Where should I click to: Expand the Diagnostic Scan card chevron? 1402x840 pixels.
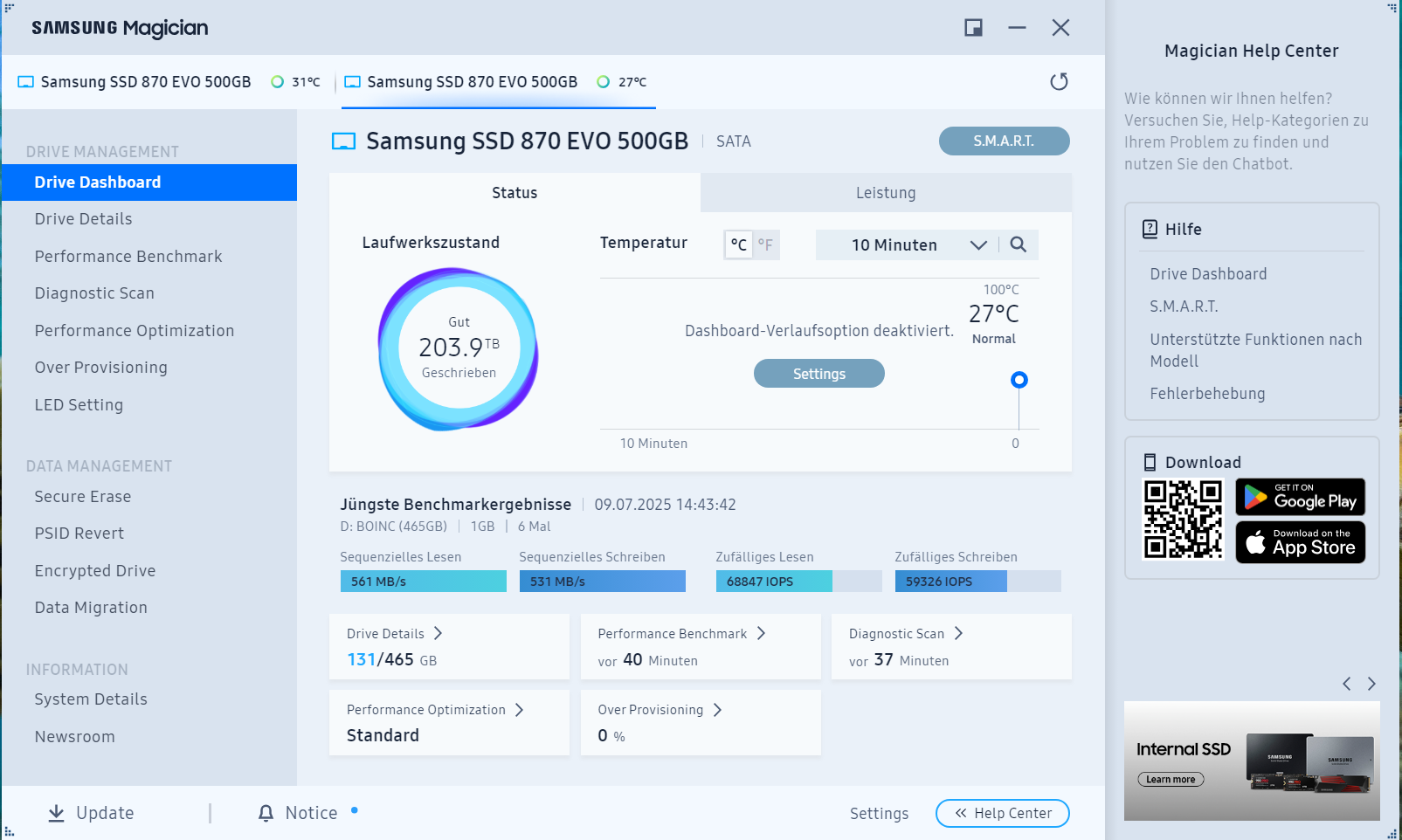[958, 633]
